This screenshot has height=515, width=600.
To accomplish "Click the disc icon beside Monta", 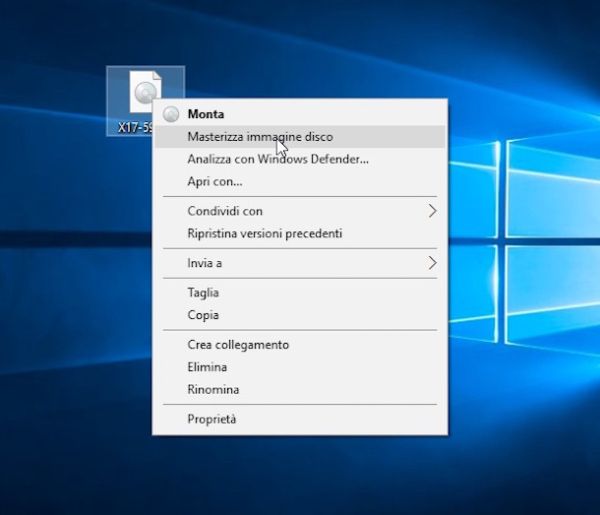I will coord(170,115).
